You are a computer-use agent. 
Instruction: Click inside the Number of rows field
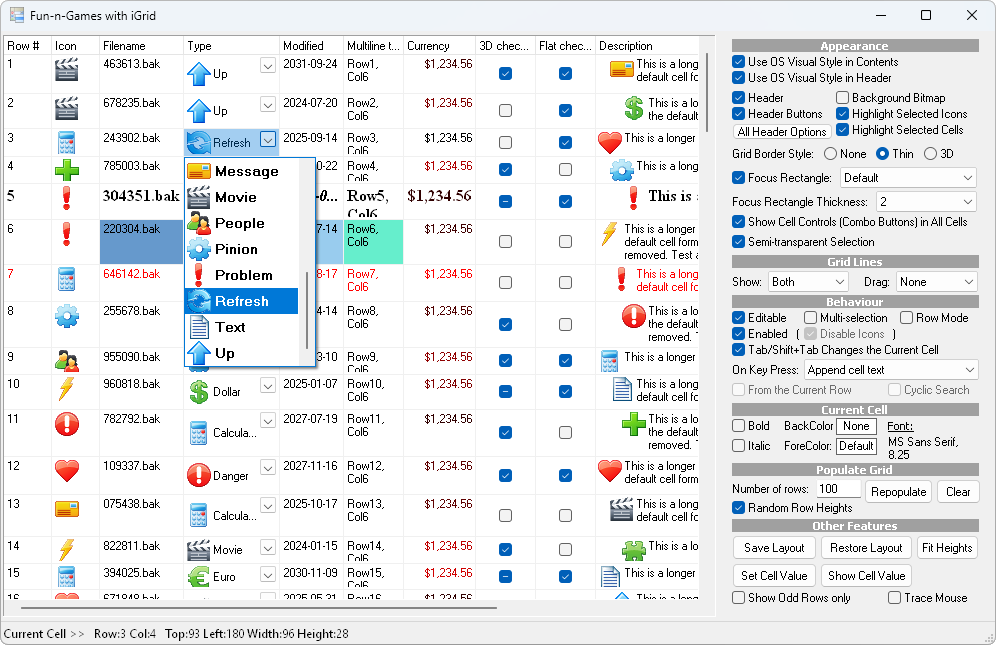click(838, 488)
